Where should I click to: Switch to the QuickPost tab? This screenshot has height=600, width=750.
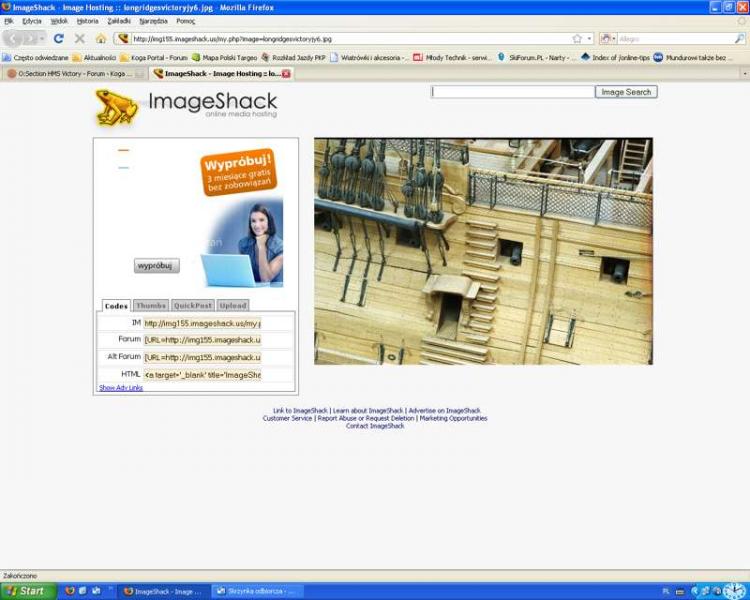pyautogui.click(x=192, y=306)
